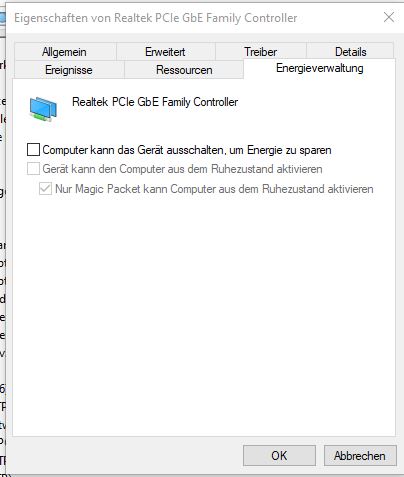The height and width of the screenshot is (477, 404).
Task: Click the dialog title 'Eigenschaften von Realtek PCIe GbE Family Controller'
Action: point(156,18)
